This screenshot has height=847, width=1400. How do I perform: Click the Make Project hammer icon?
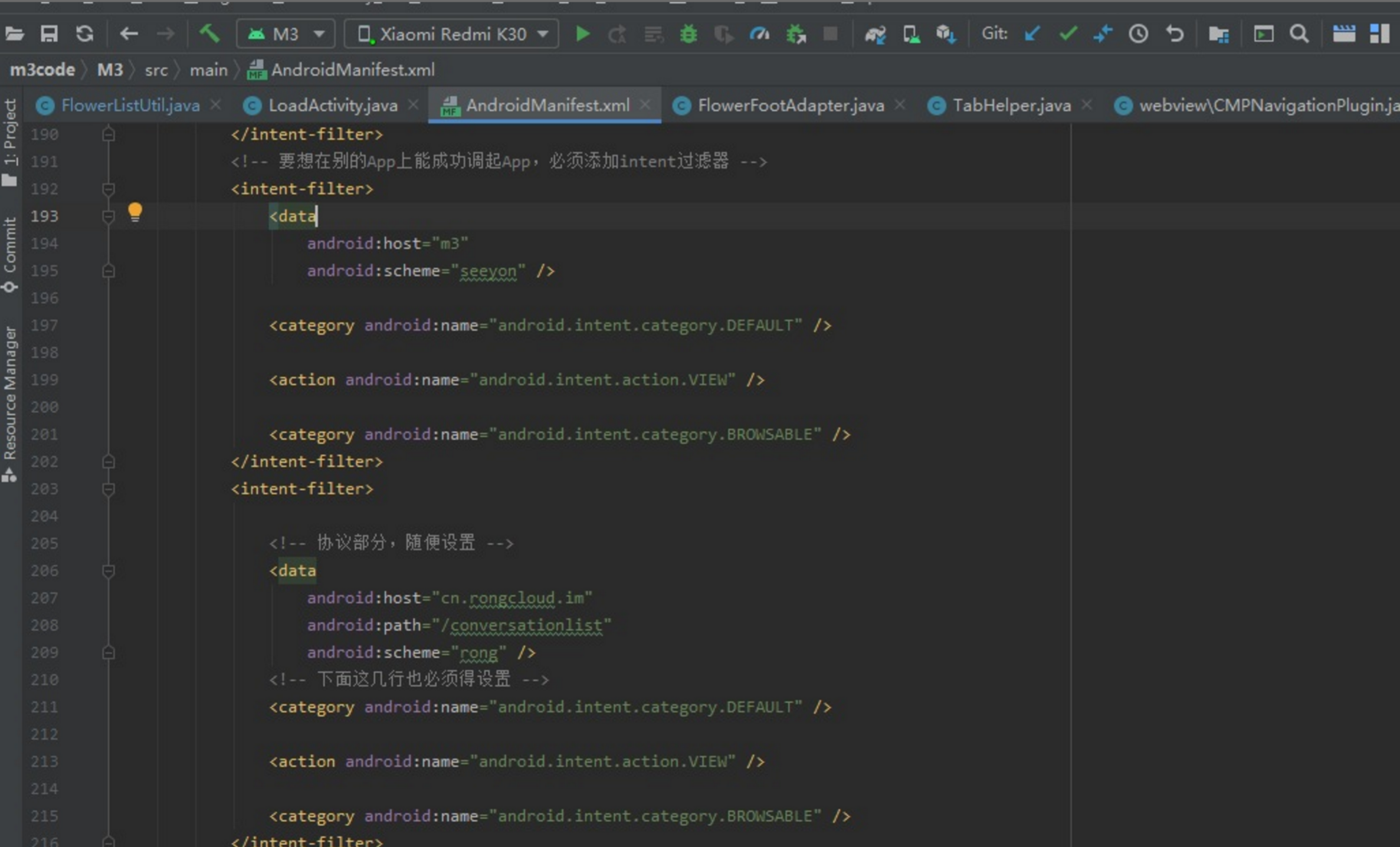pos(209,34)
